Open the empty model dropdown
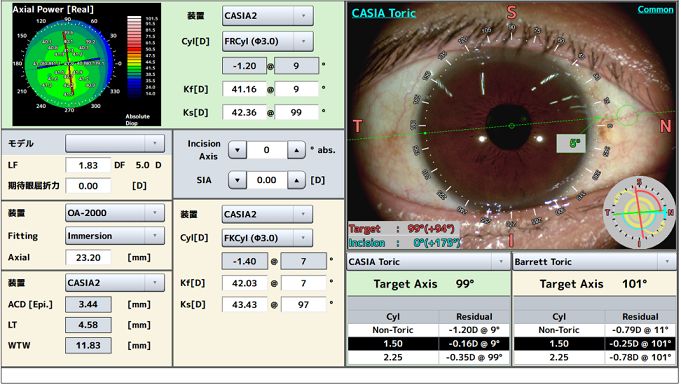 [x=115, y=143]
